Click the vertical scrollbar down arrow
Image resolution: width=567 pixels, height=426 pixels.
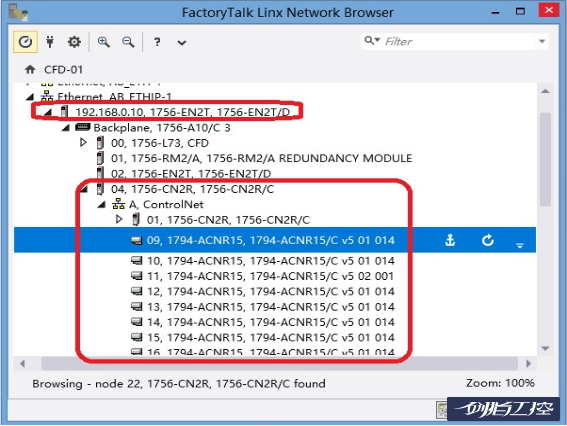(x=545, y=348)
